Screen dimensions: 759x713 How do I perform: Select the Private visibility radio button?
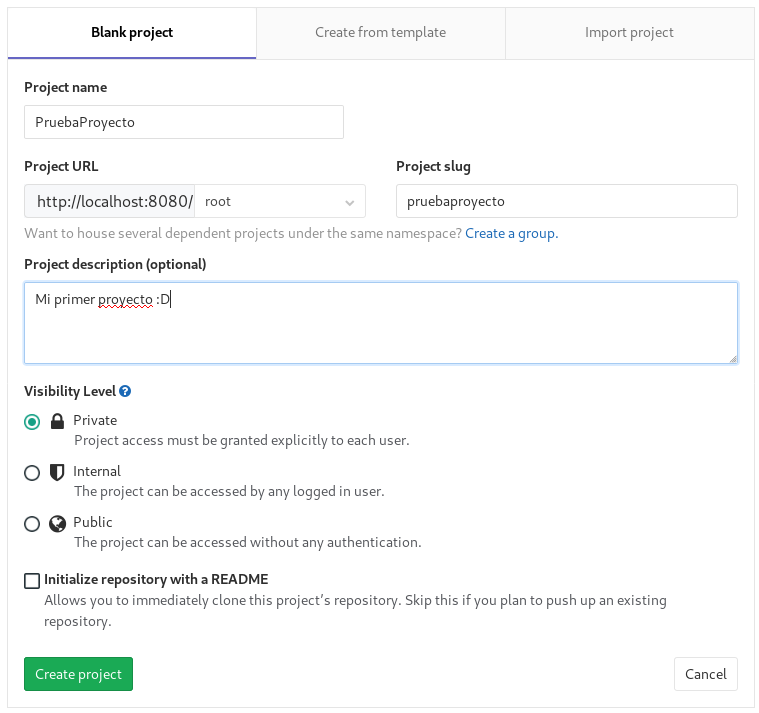(32, 422)
